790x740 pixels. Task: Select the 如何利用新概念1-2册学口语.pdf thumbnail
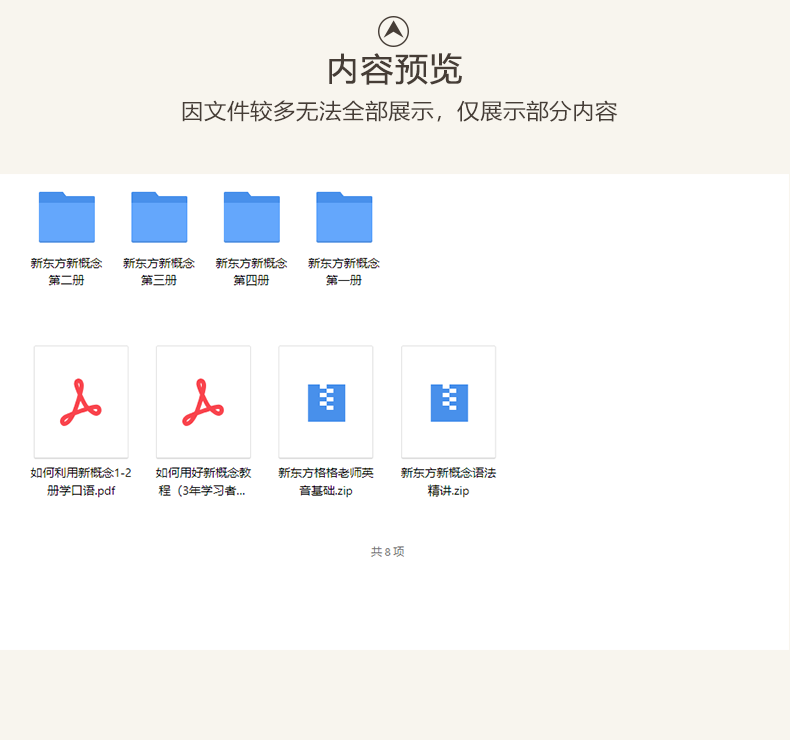(x=81, y=402)
